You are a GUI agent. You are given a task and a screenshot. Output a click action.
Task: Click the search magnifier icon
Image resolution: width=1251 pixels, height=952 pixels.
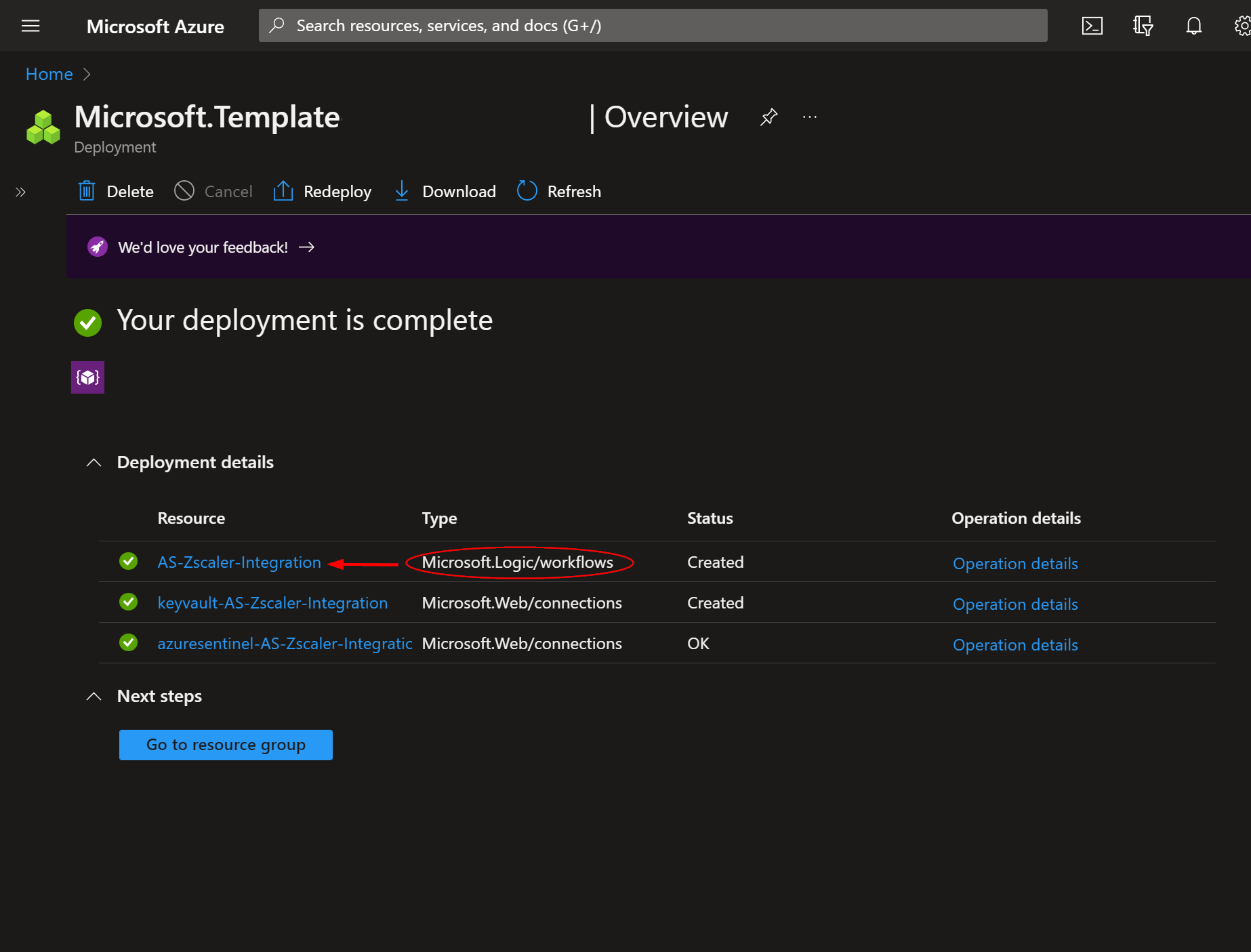click(276, 26)
